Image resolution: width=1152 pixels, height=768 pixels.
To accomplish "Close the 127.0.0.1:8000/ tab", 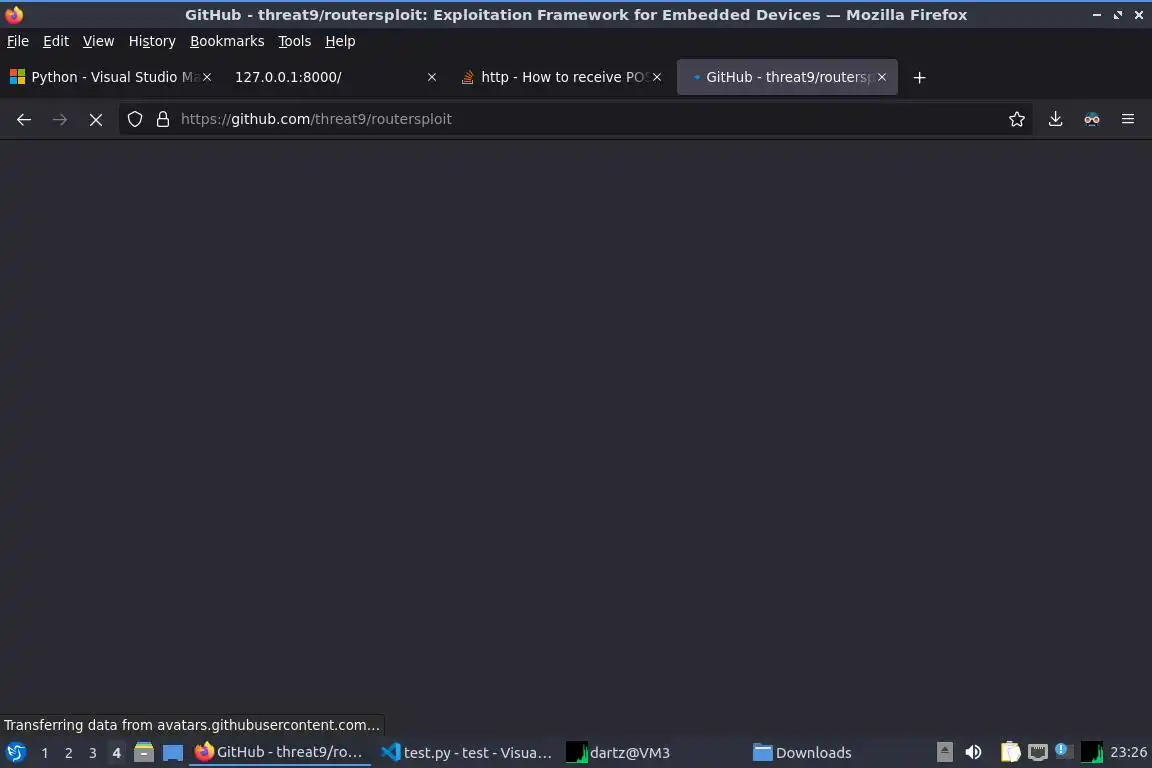I will click(432, 77).
